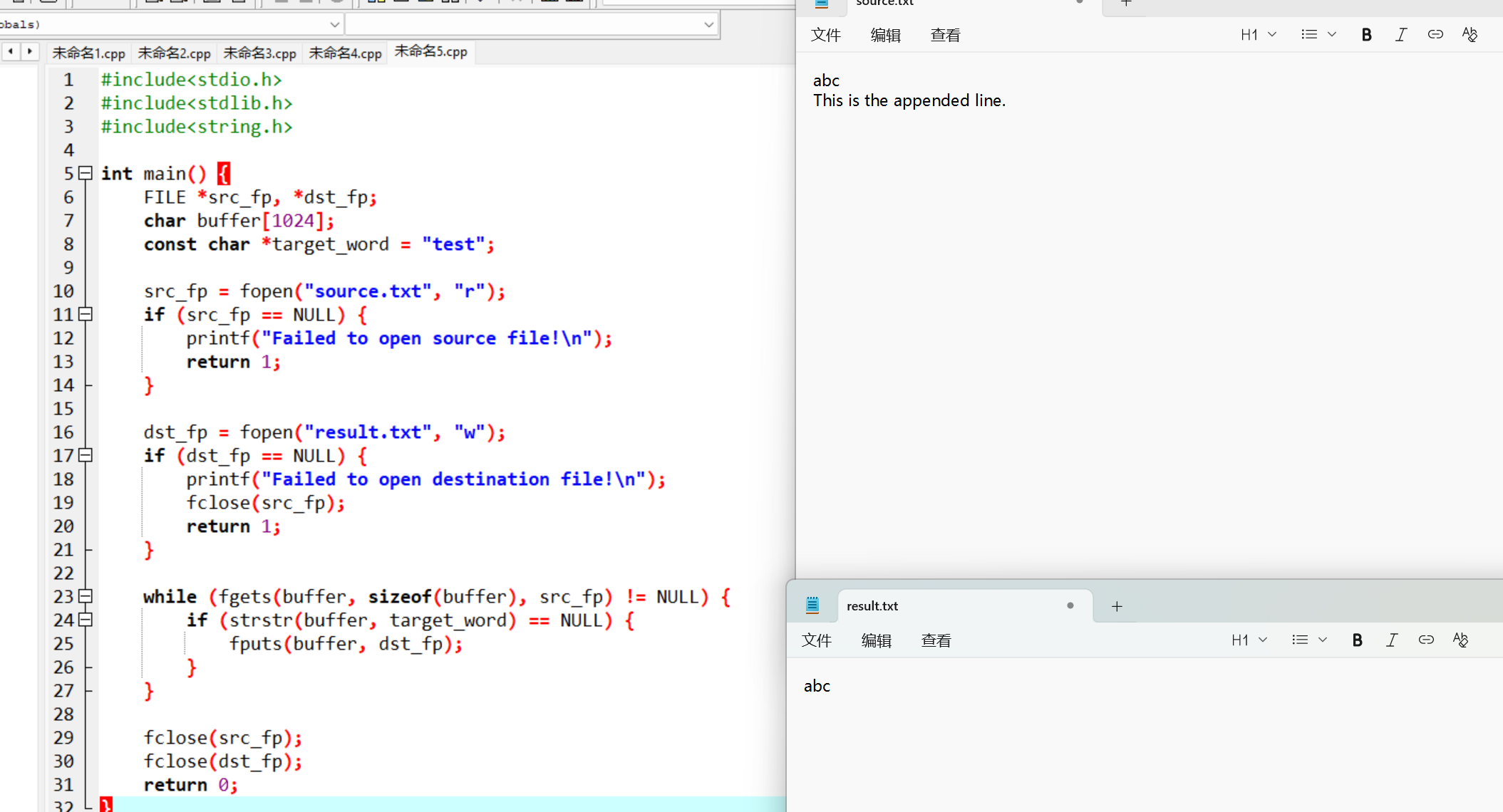Click Bold icon in source.txt toolbar
The image size is (1503, 812).
pyautogui.click(x=1366, y=35)
